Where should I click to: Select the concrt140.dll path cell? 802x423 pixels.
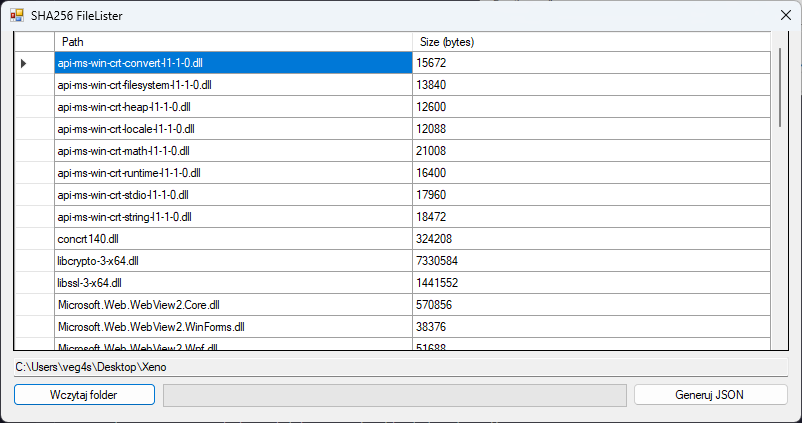click(x=232, y=239)
